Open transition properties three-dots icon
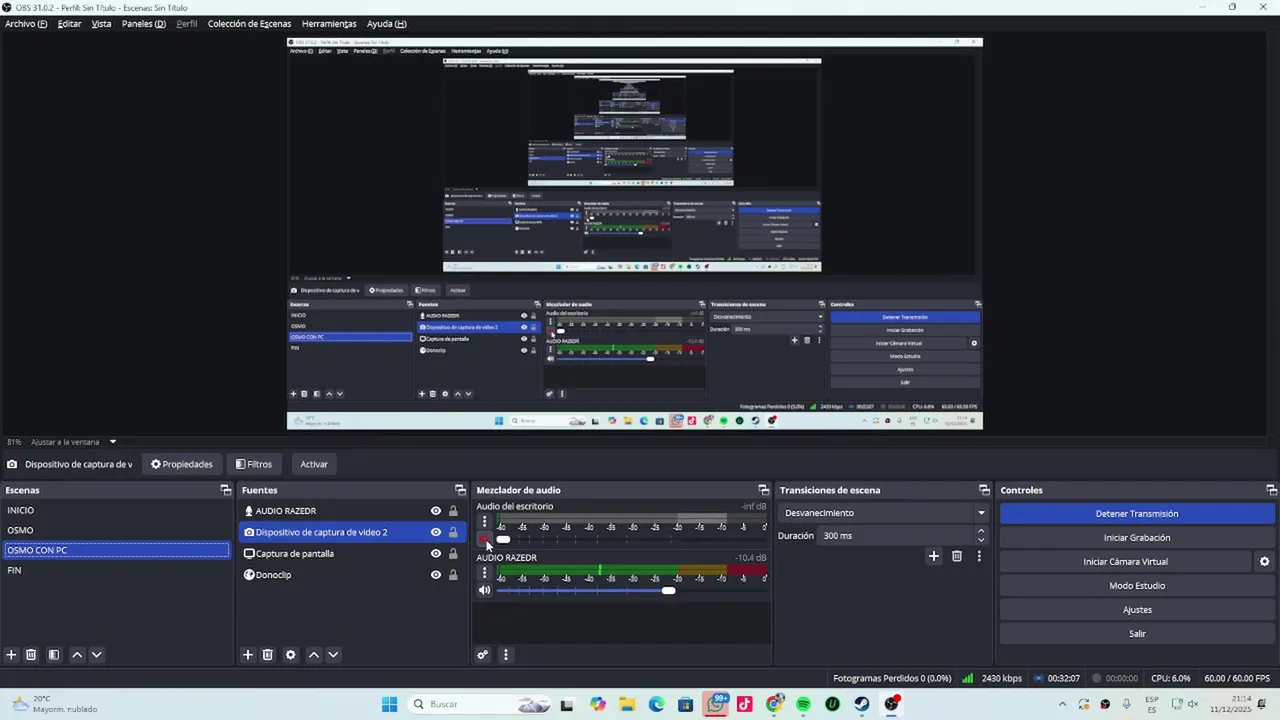 pos(979,556)
